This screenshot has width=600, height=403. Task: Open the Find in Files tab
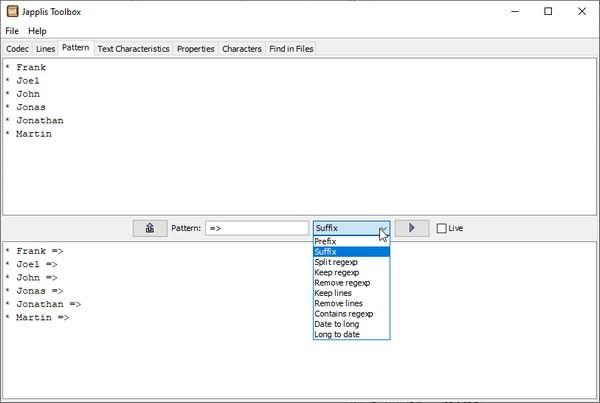(291, 49)
